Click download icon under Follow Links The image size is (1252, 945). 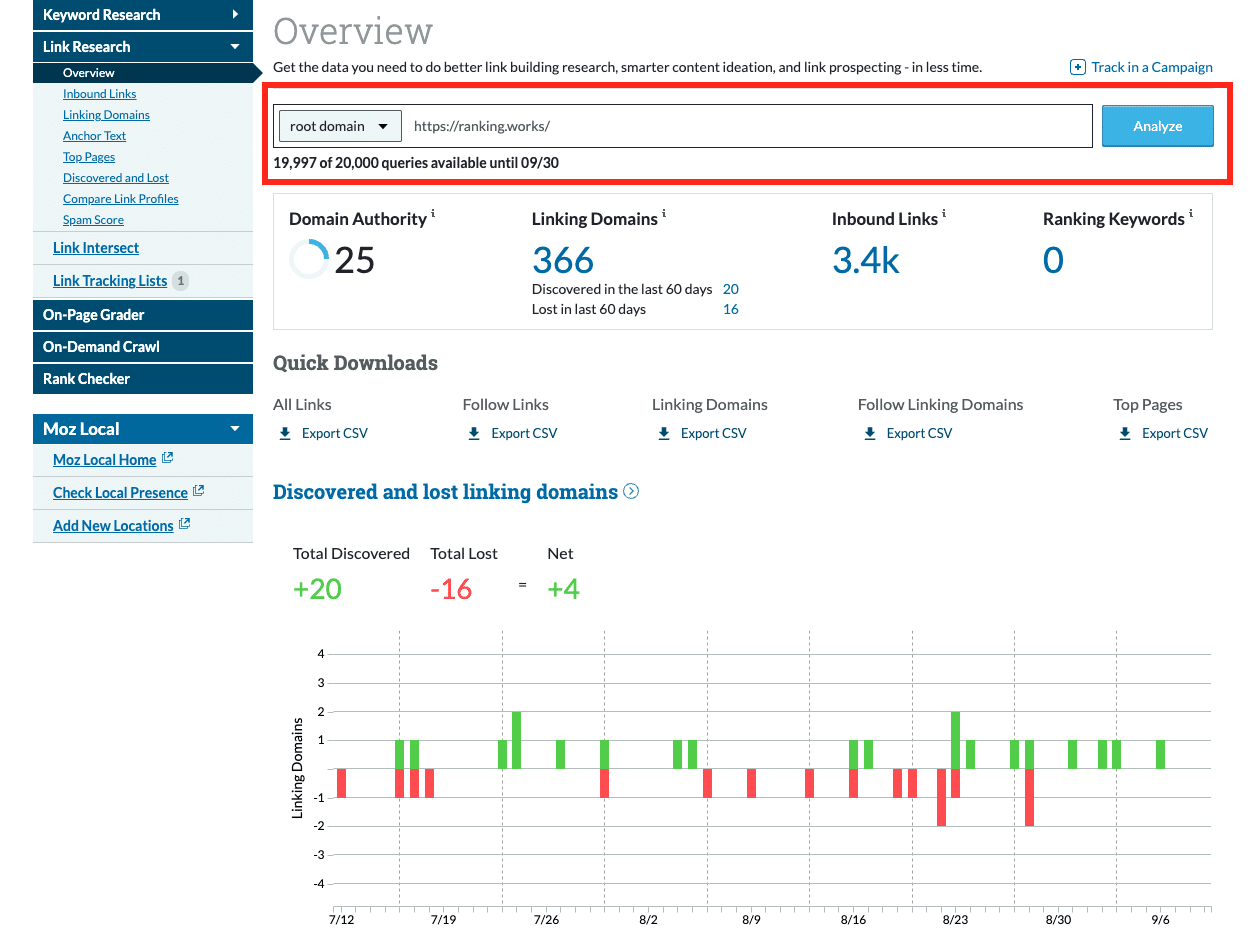tap(474, 433)
